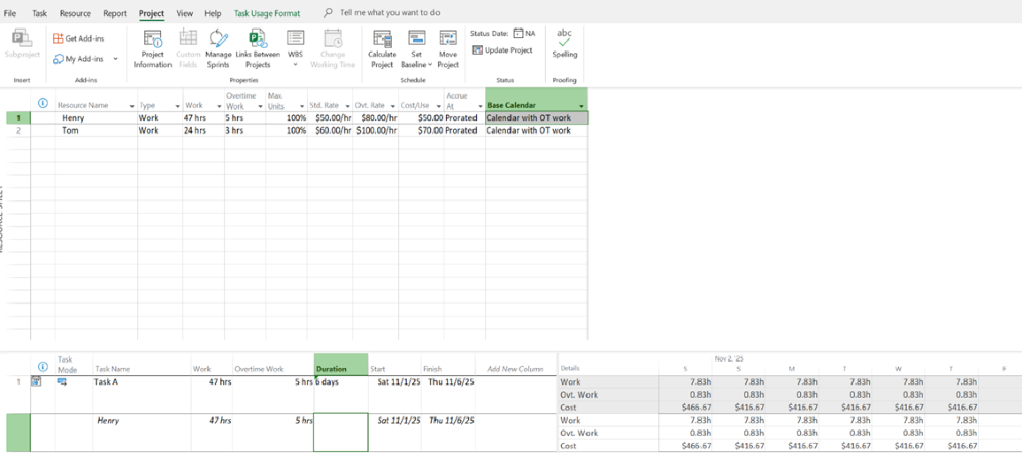Image resolution: width=1024 pixels, height=453 pixels.
Task: Open Resource Name column filter dropdown
Action: tap(132, 106)
